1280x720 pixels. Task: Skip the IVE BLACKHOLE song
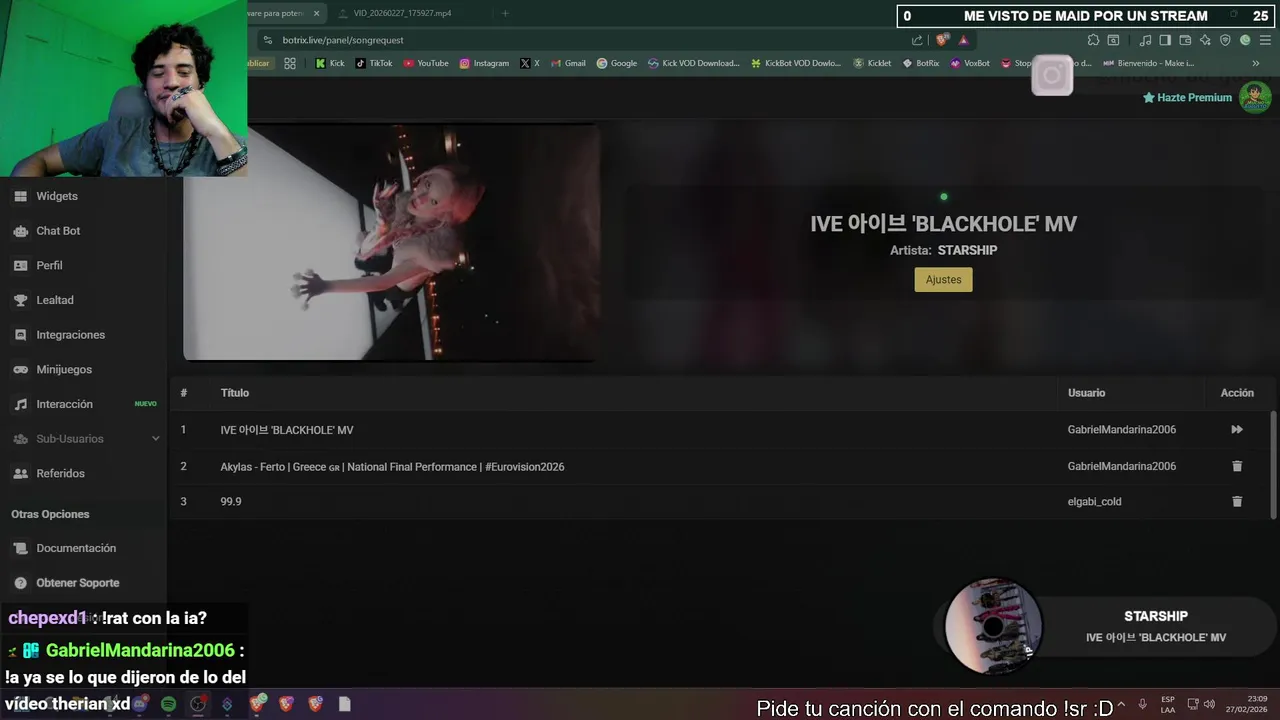1237,430
